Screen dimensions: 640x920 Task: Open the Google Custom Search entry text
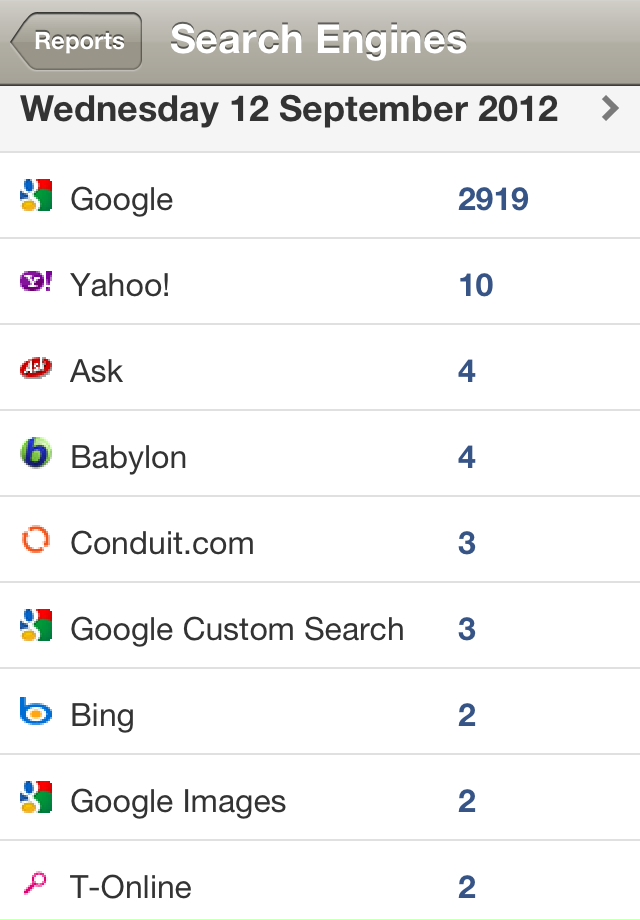[237, 630]
